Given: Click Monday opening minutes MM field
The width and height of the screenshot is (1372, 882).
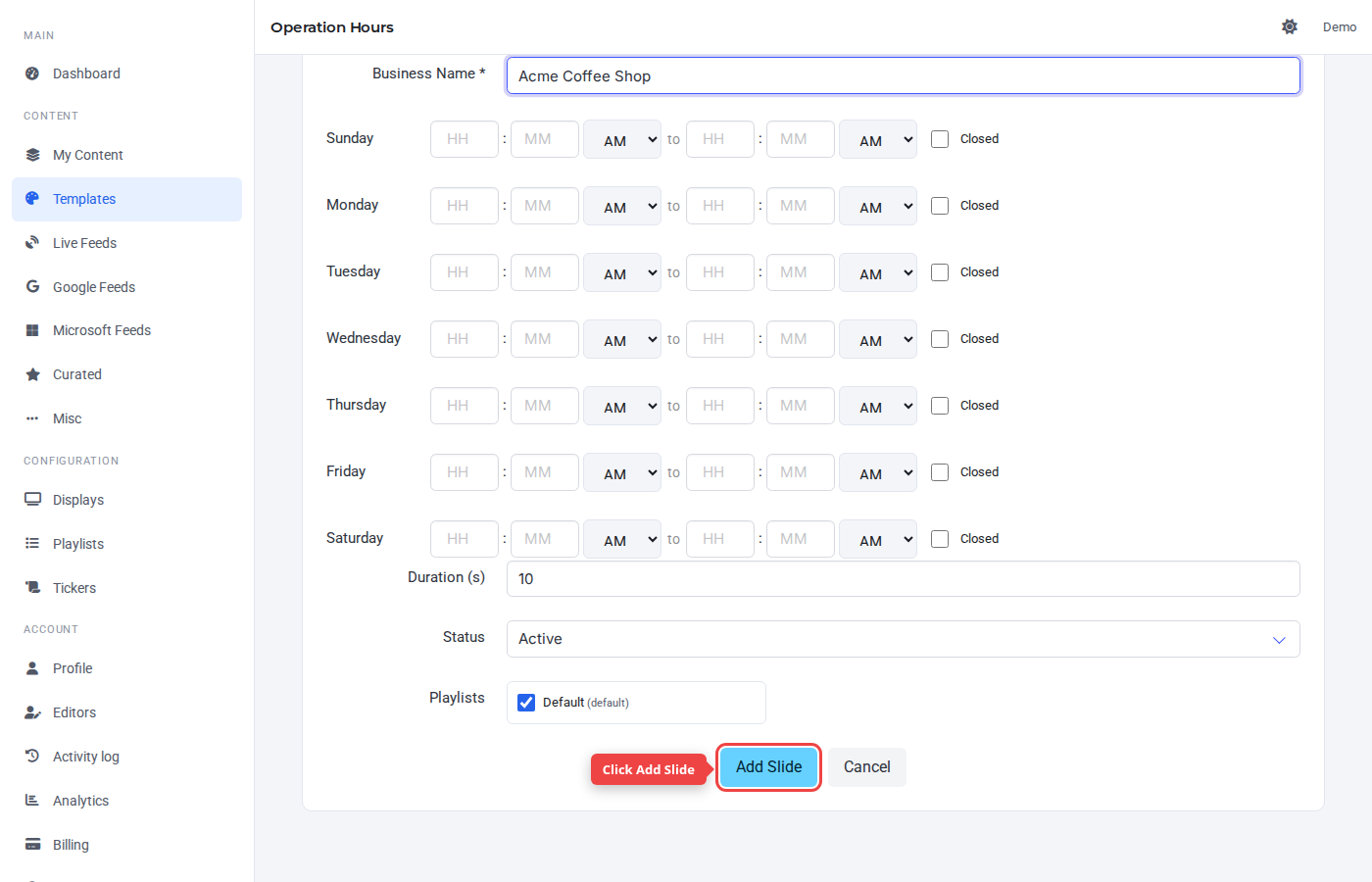Looking at the screenshot, I should (545, 206).
